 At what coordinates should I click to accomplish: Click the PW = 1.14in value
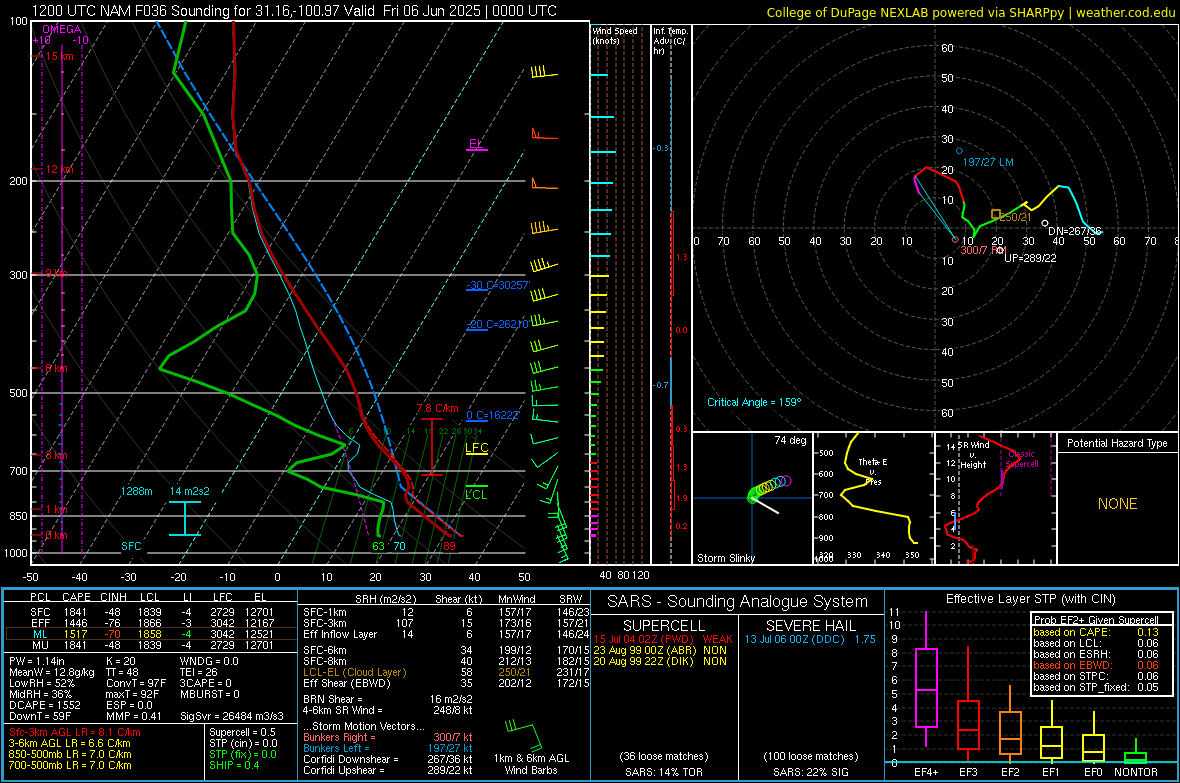39,661
